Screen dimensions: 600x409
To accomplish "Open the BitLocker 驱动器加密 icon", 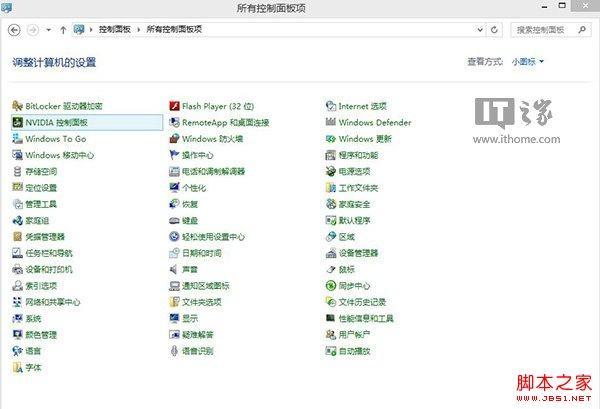I will click(17, 106).
